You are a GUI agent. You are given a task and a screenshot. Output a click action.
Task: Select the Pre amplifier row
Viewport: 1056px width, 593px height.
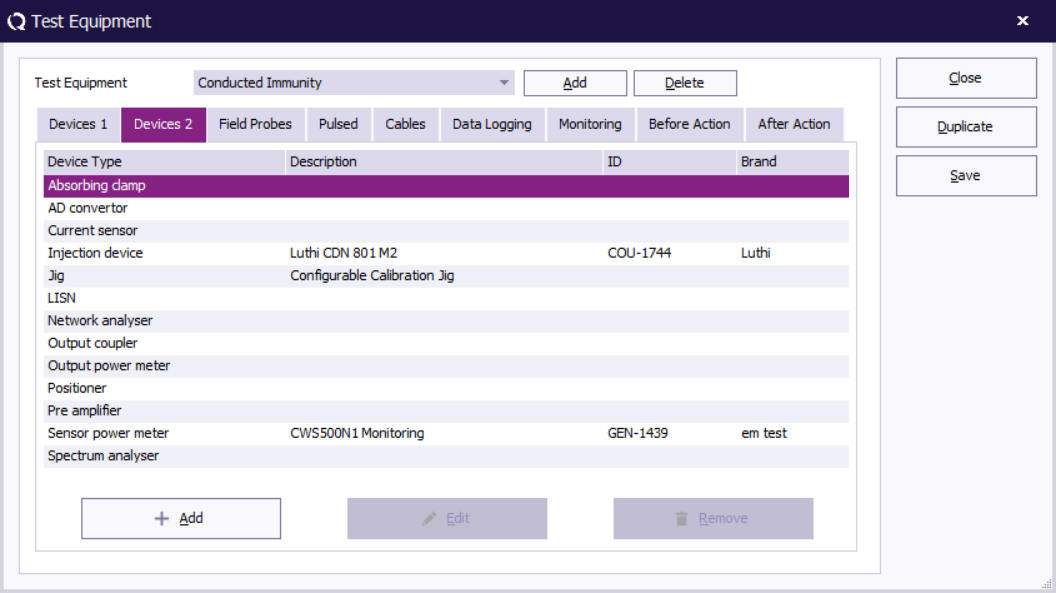[446, 411]
